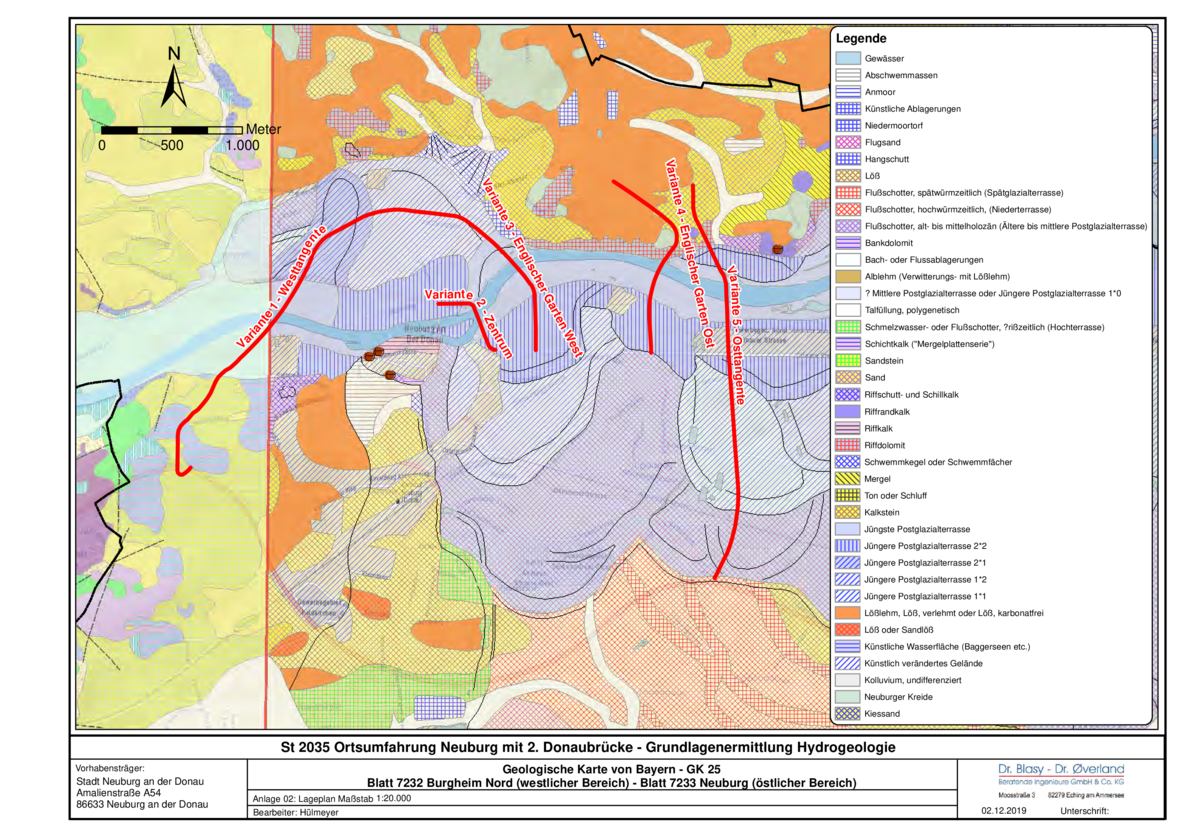Click the 'Jüngere Postglazialterrasse 1*1' legend entry
The height and width of the screenshot is (834, 1180).
click(926, 596)
